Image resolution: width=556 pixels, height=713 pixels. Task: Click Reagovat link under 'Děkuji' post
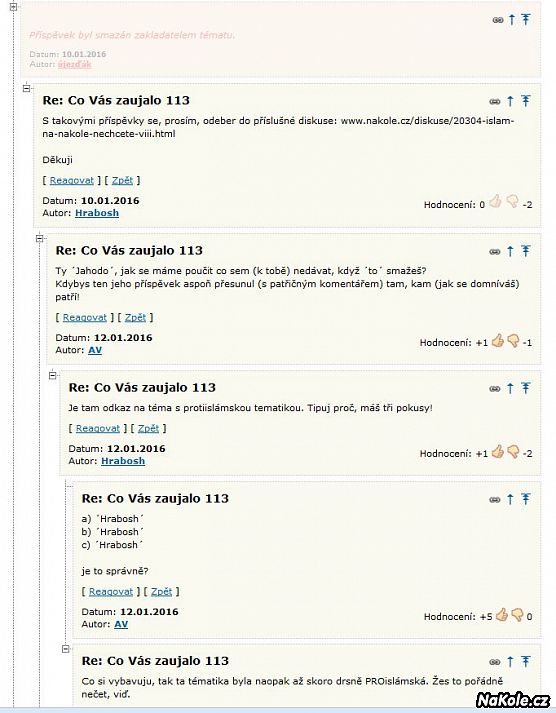pos(71,181)
